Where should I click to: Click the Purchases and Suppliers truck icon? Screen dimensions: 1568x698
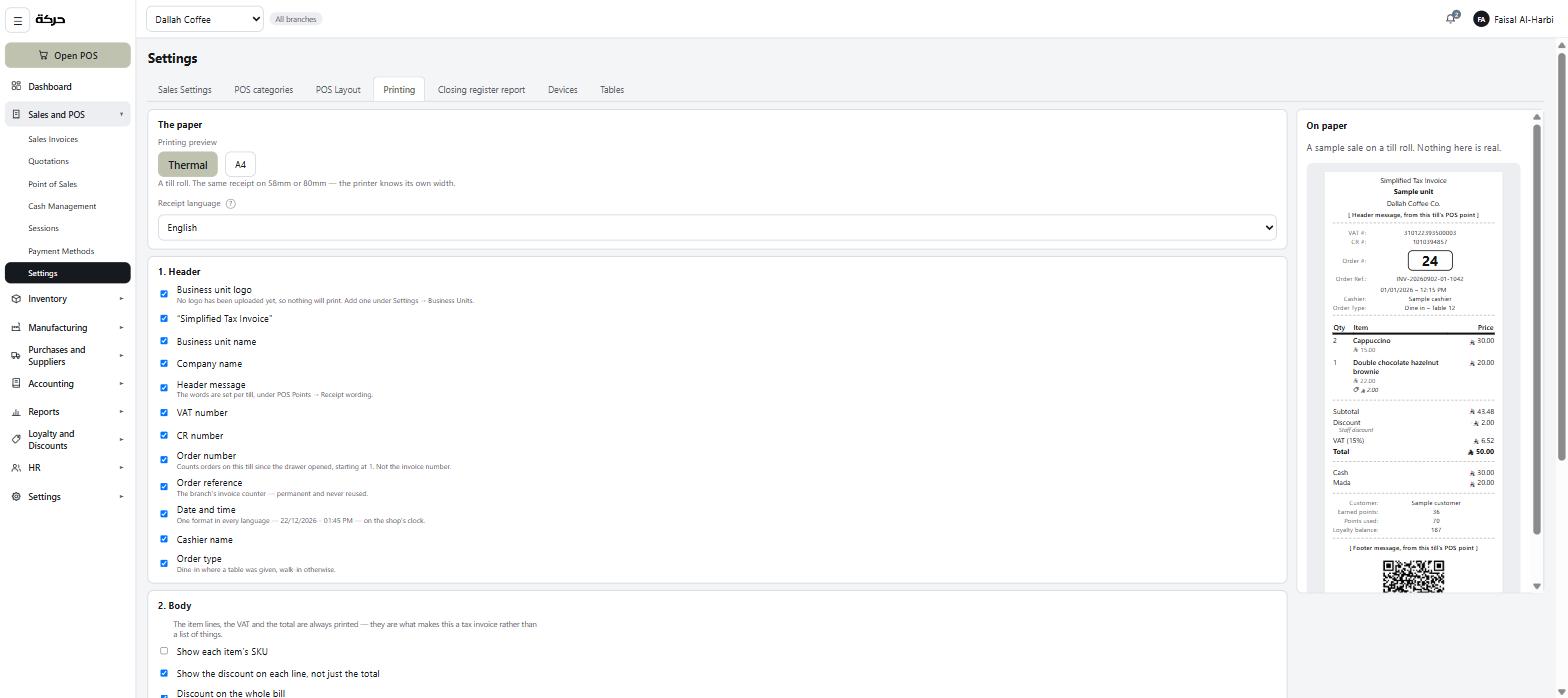tap(16, 355)
